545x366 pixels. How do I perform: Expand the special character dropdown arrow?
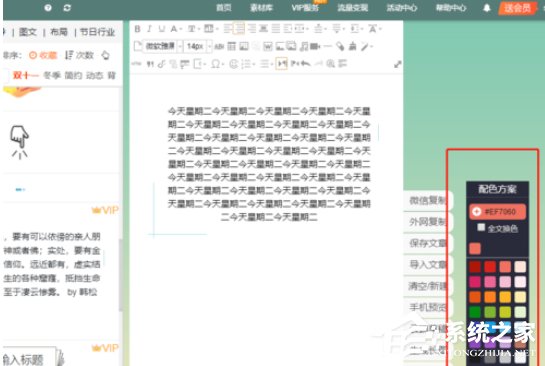pos(223,64)
